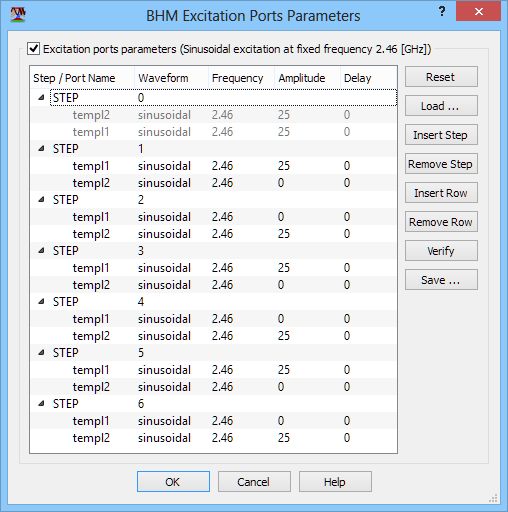Click the Save ... button
Screen dimensions: 508x512
click(x=441, y=280)
